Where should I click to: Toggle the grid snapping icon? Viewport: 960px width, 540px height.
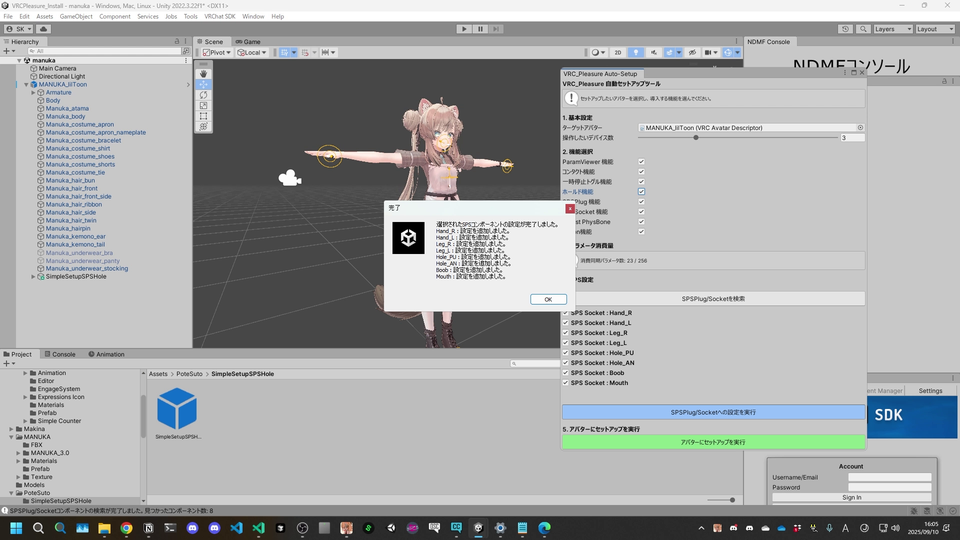tap(285, 53)
